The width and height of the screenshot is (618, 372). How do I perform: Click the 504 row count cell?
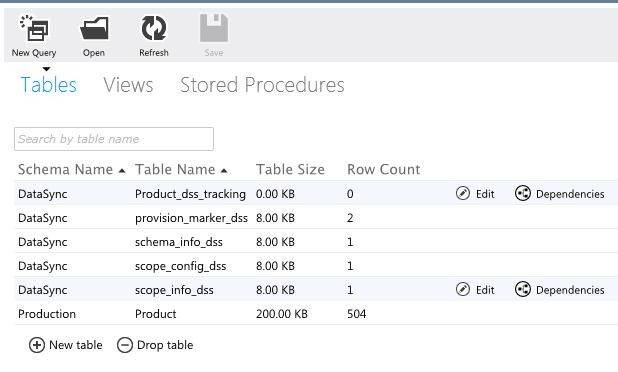(x=357, y=314)
